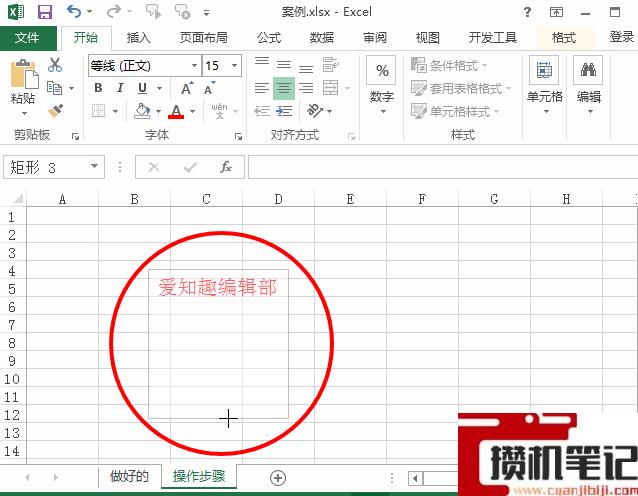Apply middle vertical alignment
Image resolution: width=638 pixels, height=496 pixels.
pos(284,64)
